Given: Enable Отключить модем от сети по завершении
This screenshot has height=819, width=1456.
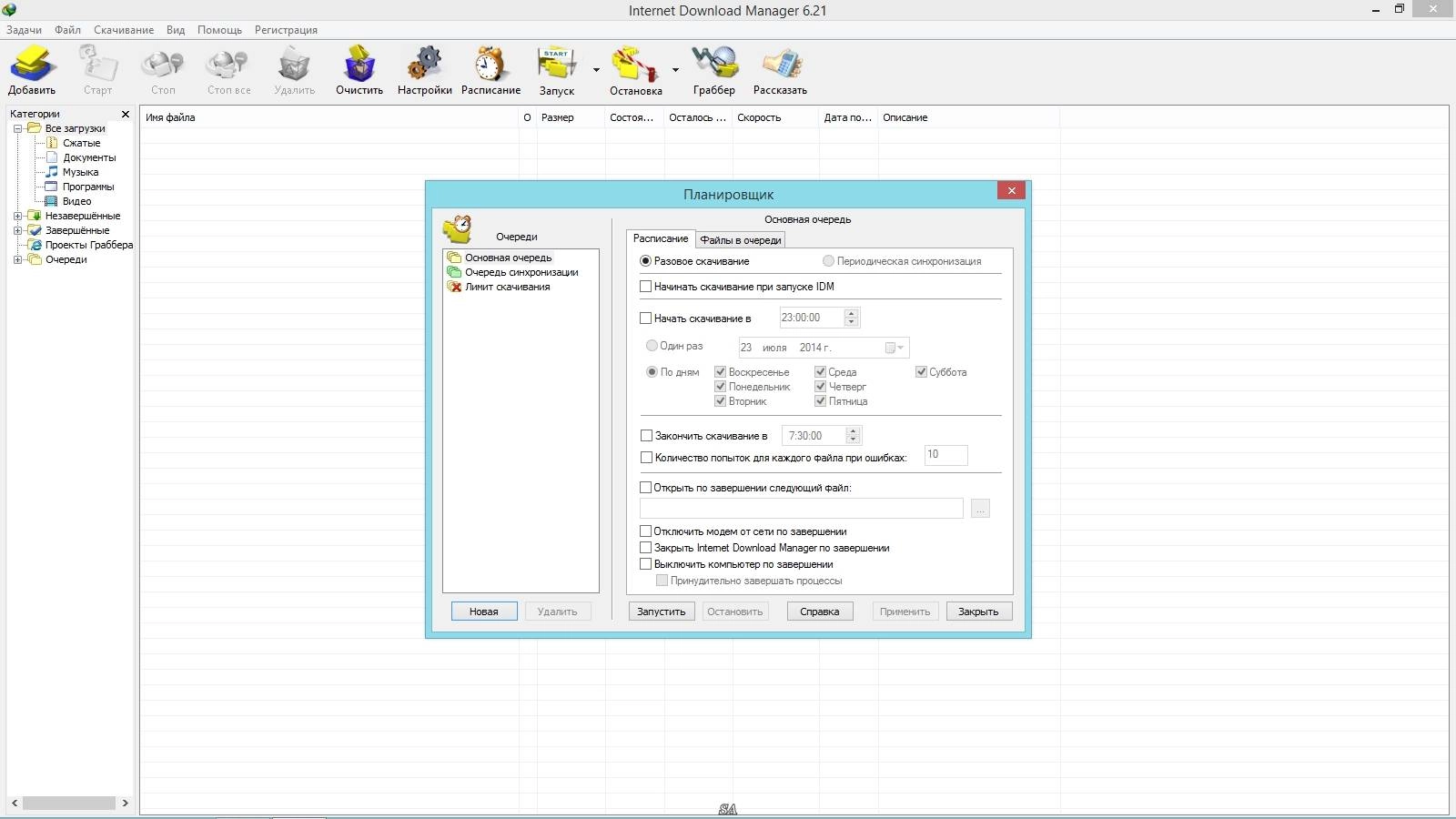Looking at the screenshot, I should click(x=646, y=531).
